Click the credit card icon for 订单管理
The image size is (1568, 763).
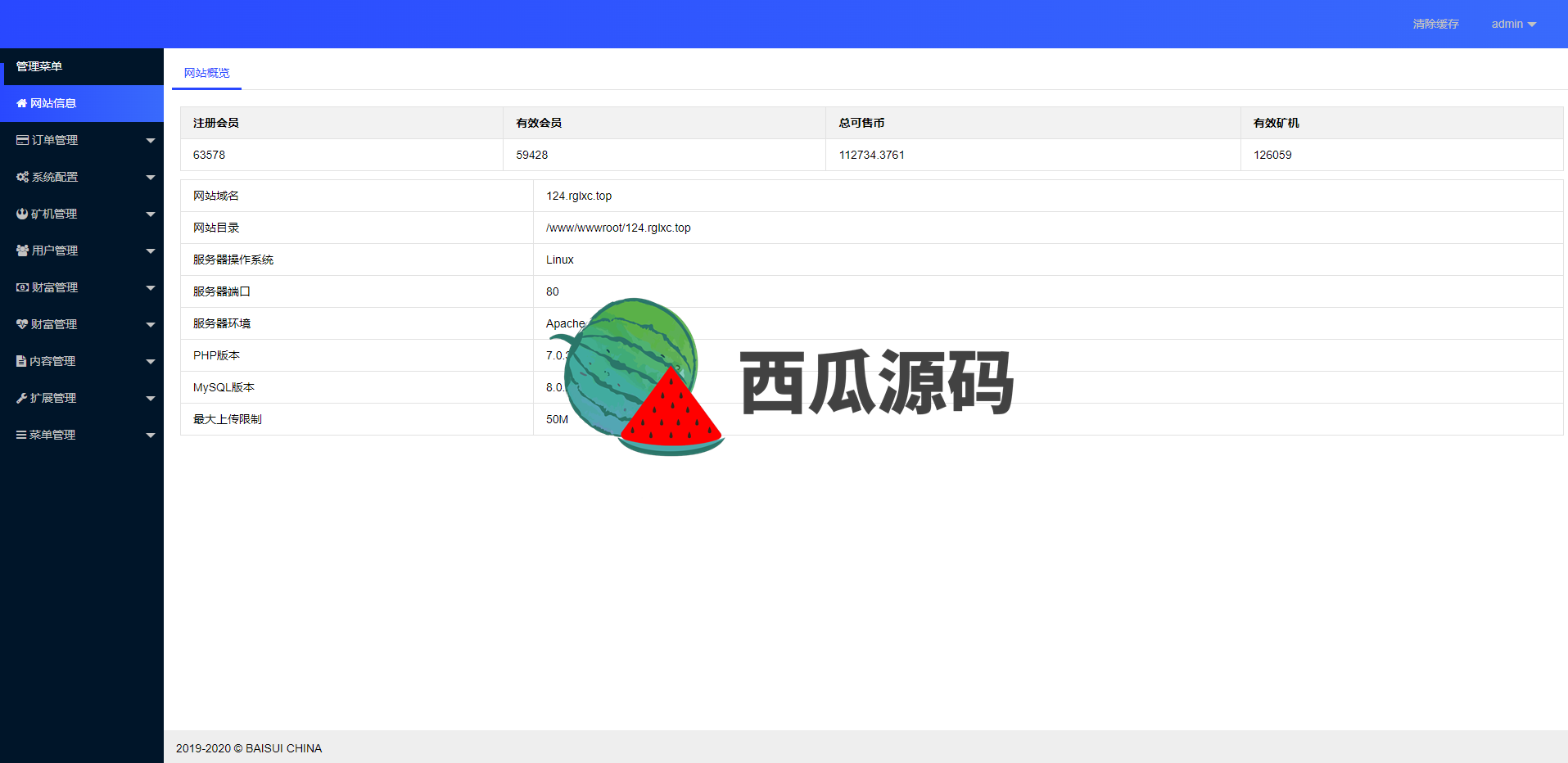point(23,141)
